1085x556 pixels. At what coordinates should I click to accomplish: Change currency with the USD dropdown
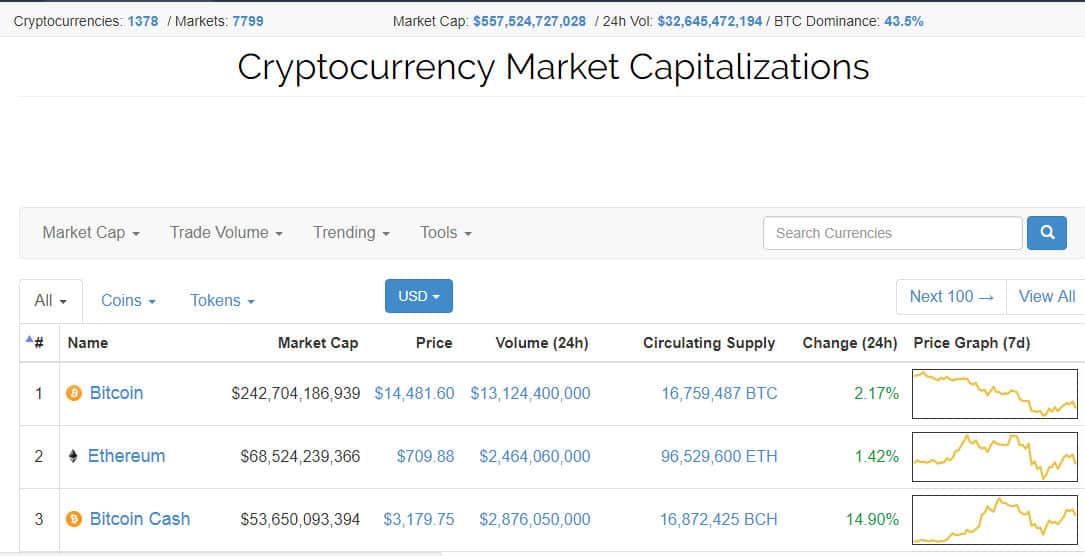click(418, 296)
